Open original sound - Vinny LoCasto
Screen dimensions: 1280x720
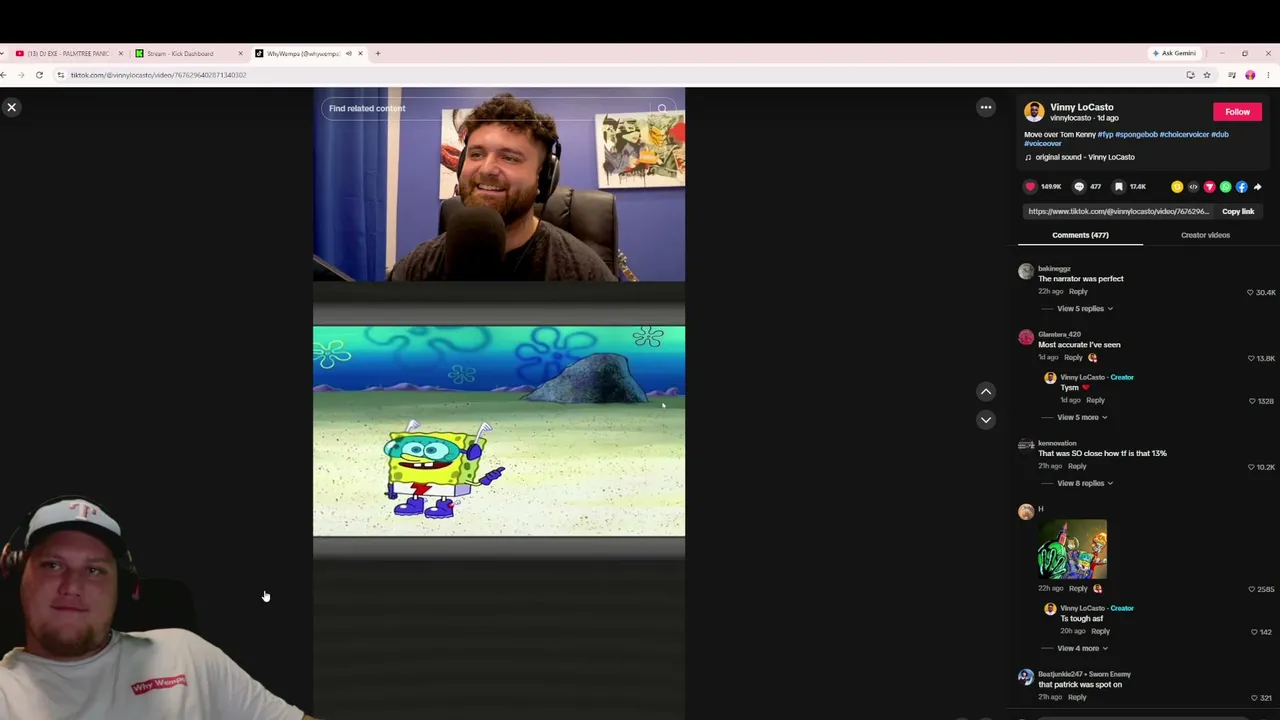1085,157
